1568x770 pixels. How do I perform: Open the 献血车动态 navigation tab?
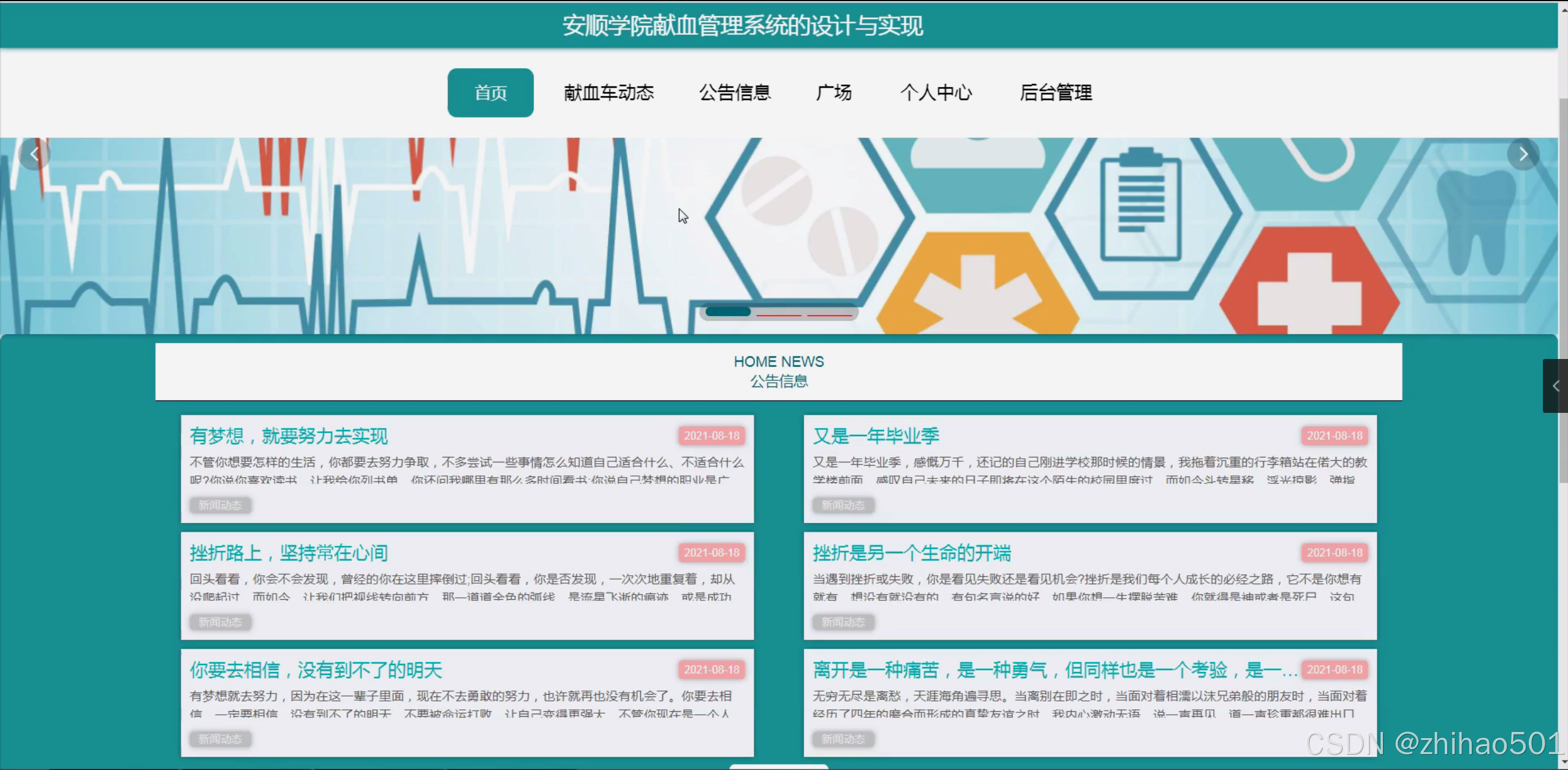point(608,92)
